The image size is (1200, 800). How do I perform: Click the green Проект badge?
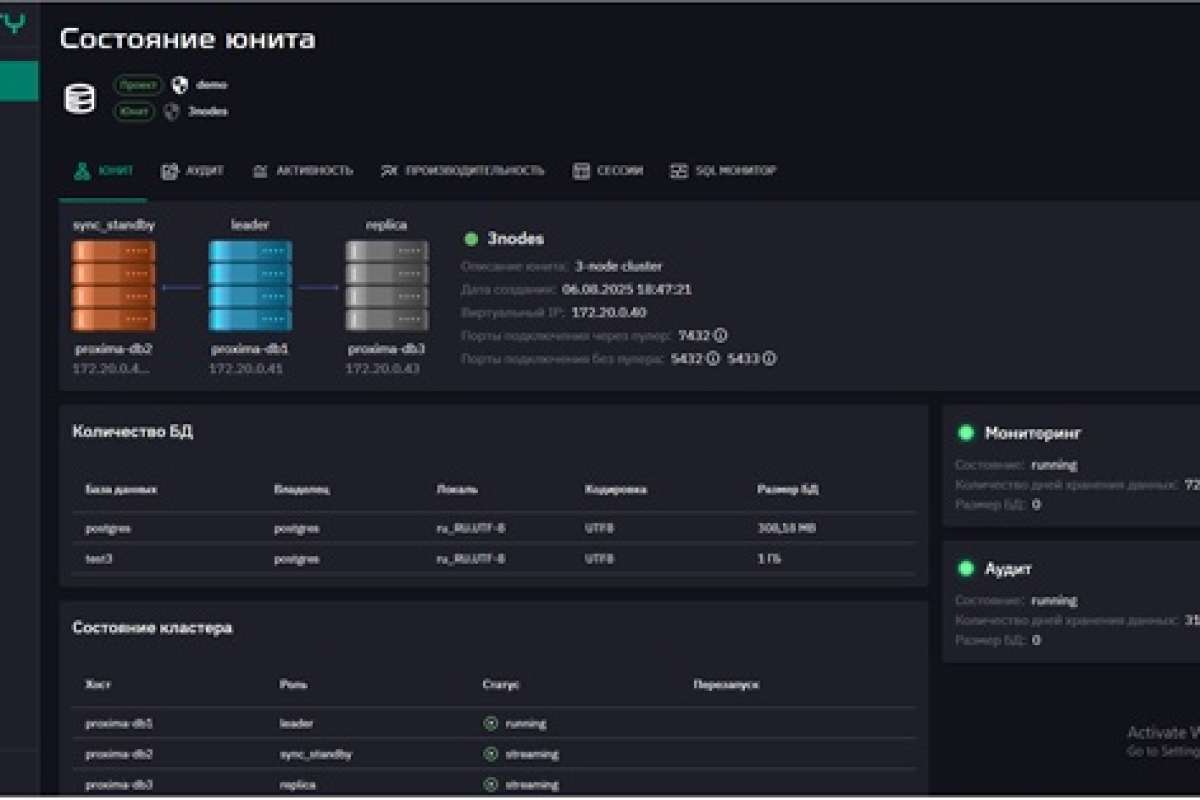[x=138, y=85]
